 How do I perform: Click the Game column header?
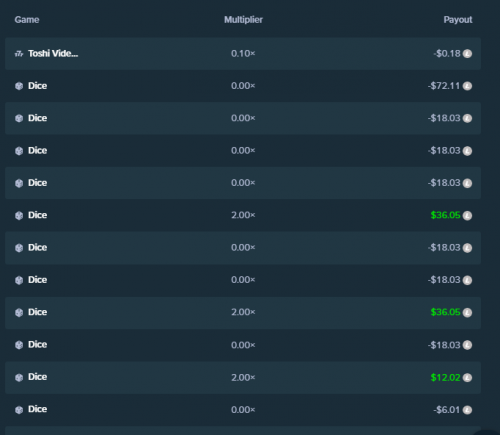(27, 20)
